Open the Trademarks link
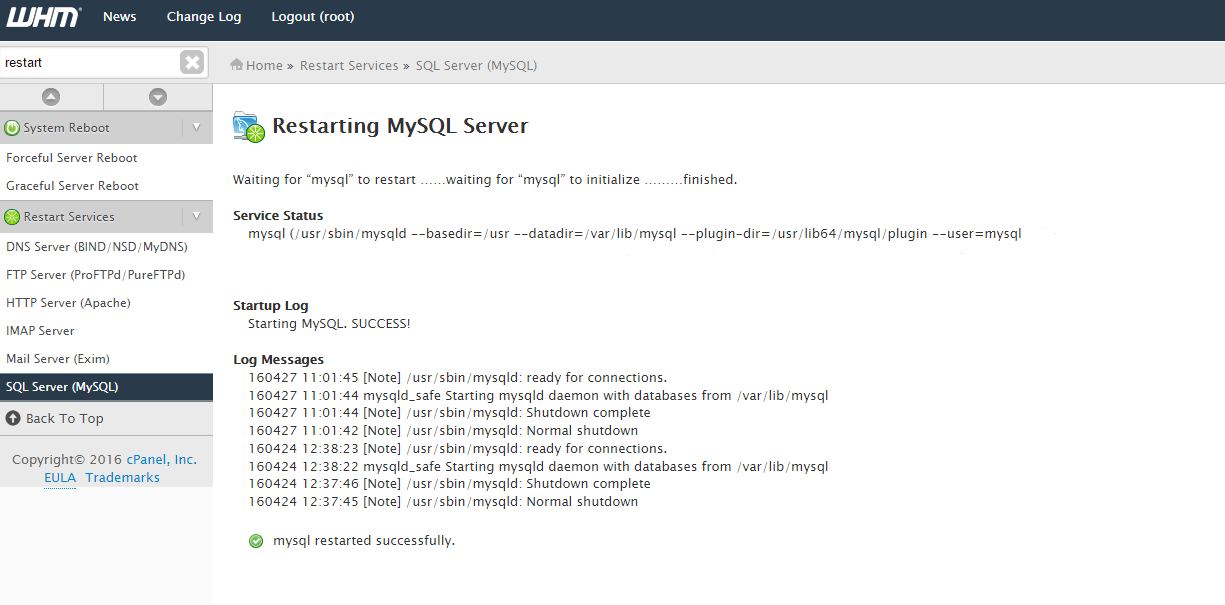1225x605 pixels. [x=122, y=478]
